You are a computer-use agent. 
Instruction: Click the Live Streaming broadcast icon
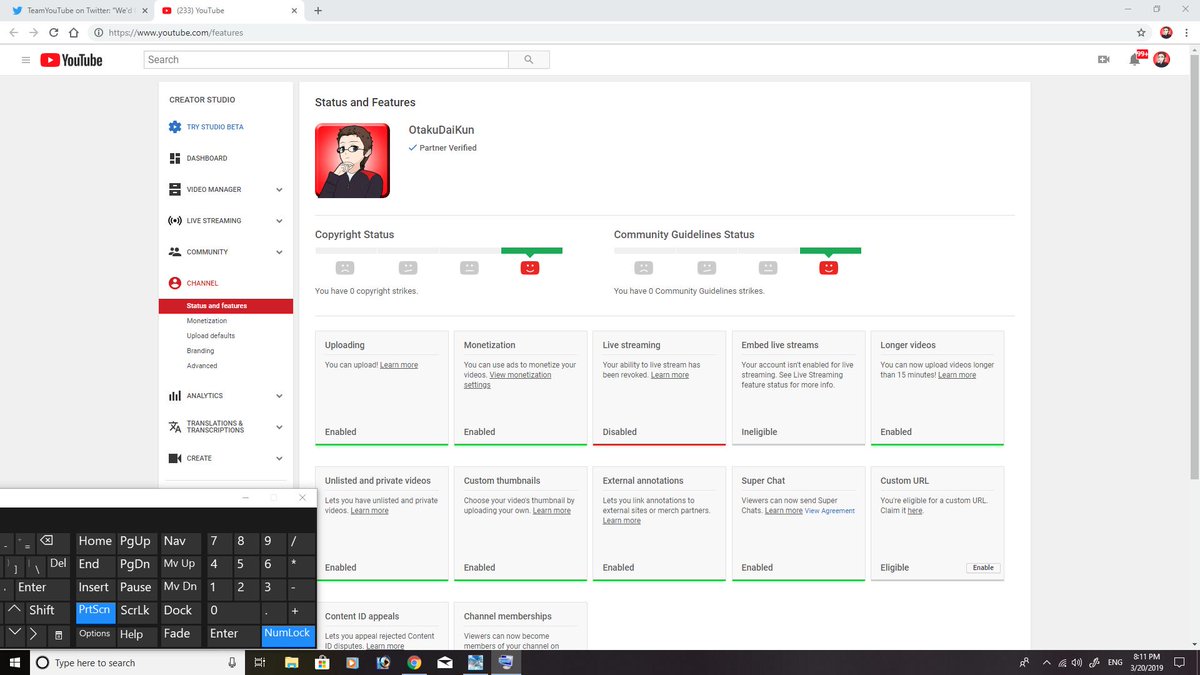coord(175,220)
